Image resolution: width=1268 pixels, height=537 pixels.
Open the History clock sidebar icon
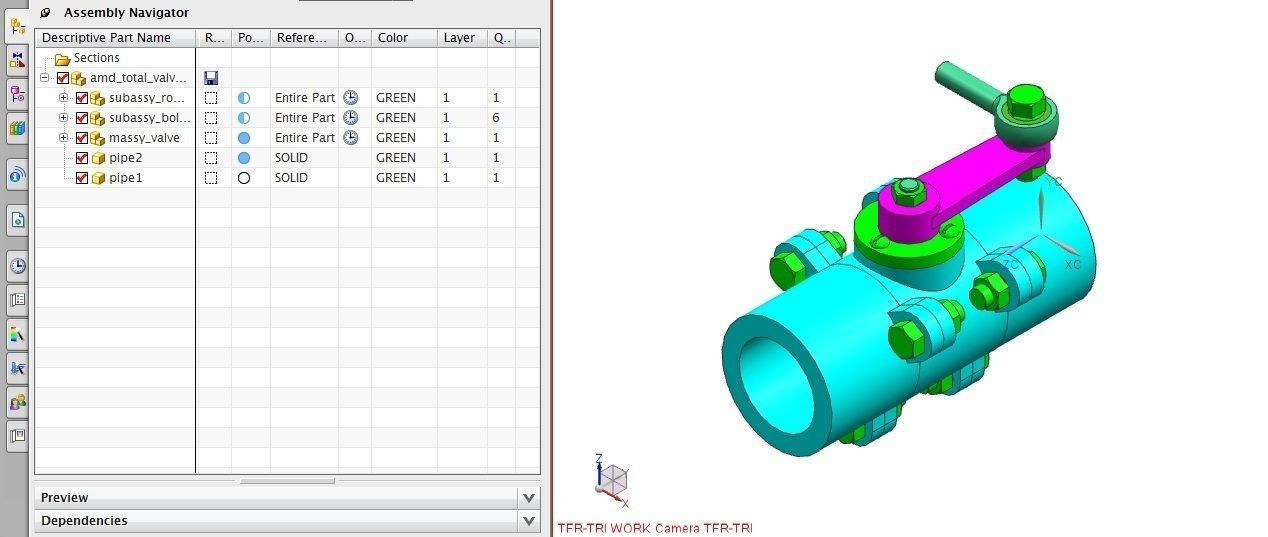(x=17, y=266)
